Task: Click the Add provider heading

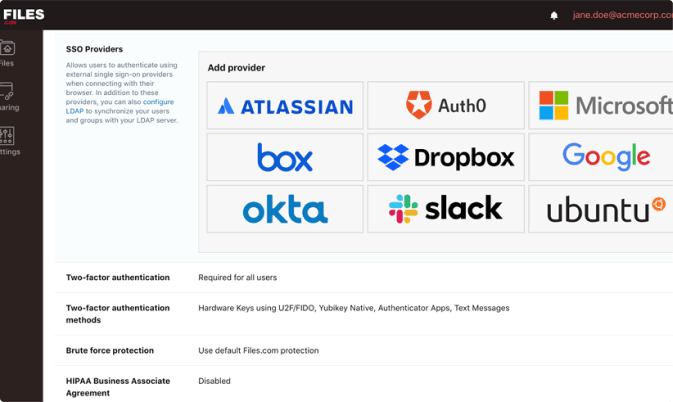Action: tap(236, 68)
